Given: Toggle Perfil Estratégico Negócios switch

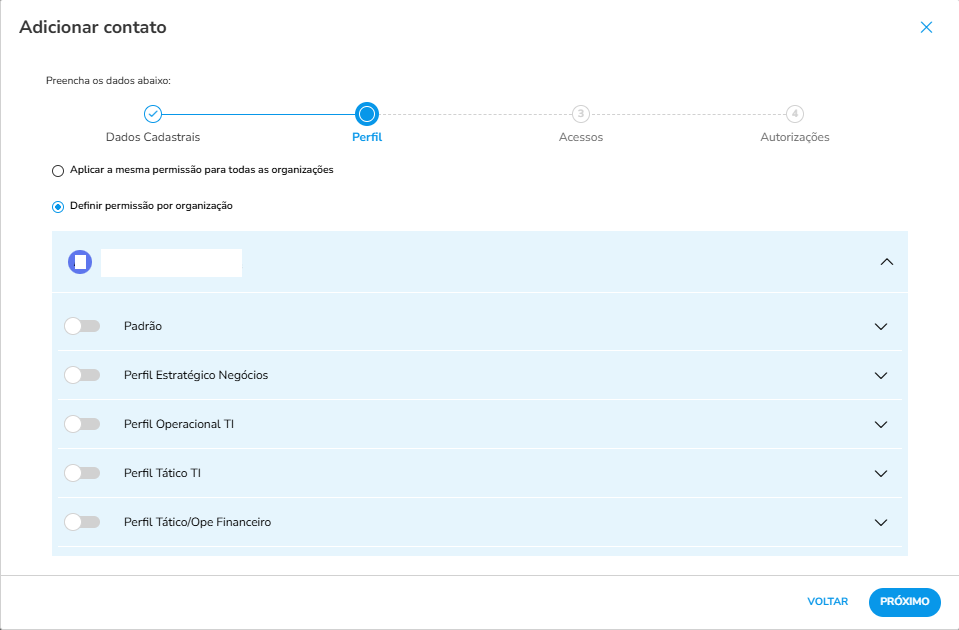Looking at the screenshot, I should click(x=82, y=375).
